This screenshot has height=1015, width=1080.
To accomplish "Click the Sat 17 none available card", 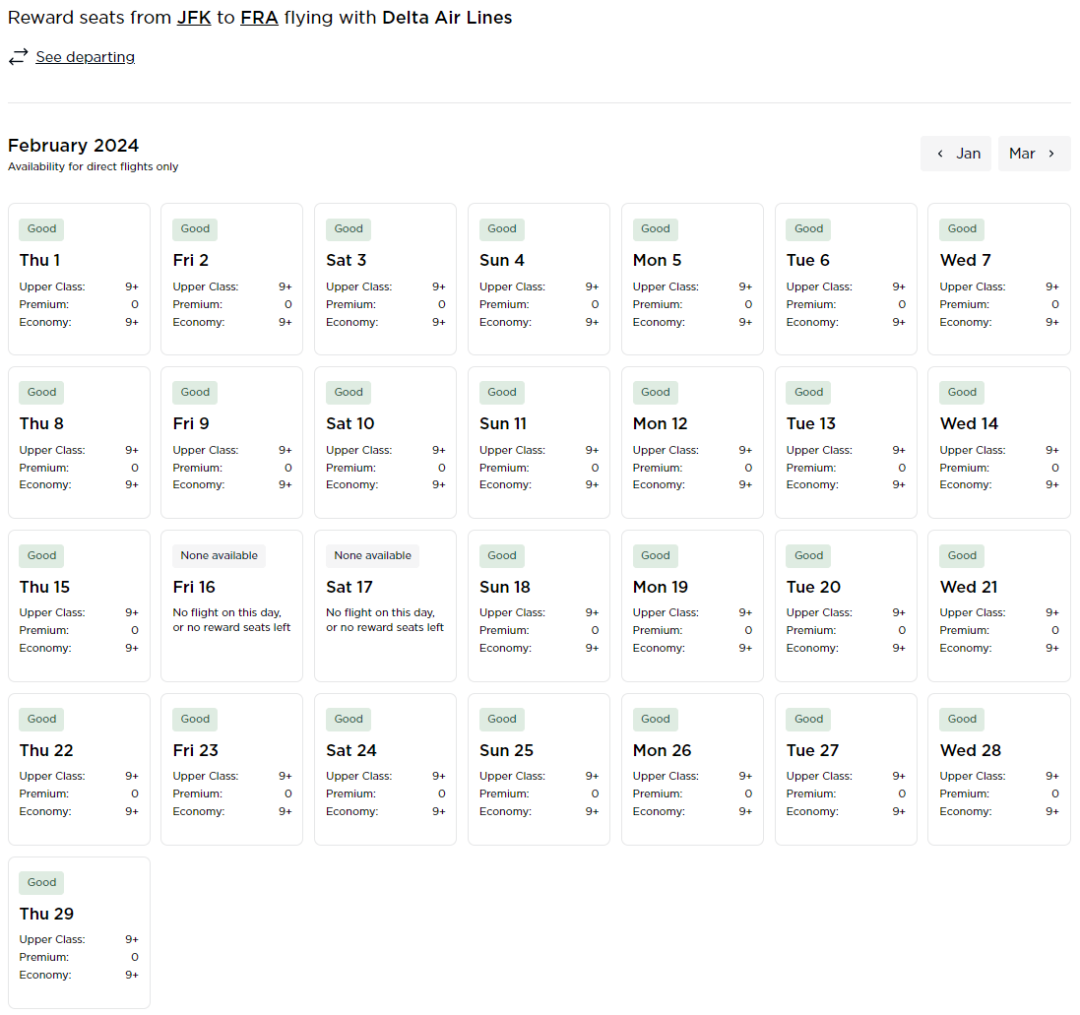I will [385, 605].
